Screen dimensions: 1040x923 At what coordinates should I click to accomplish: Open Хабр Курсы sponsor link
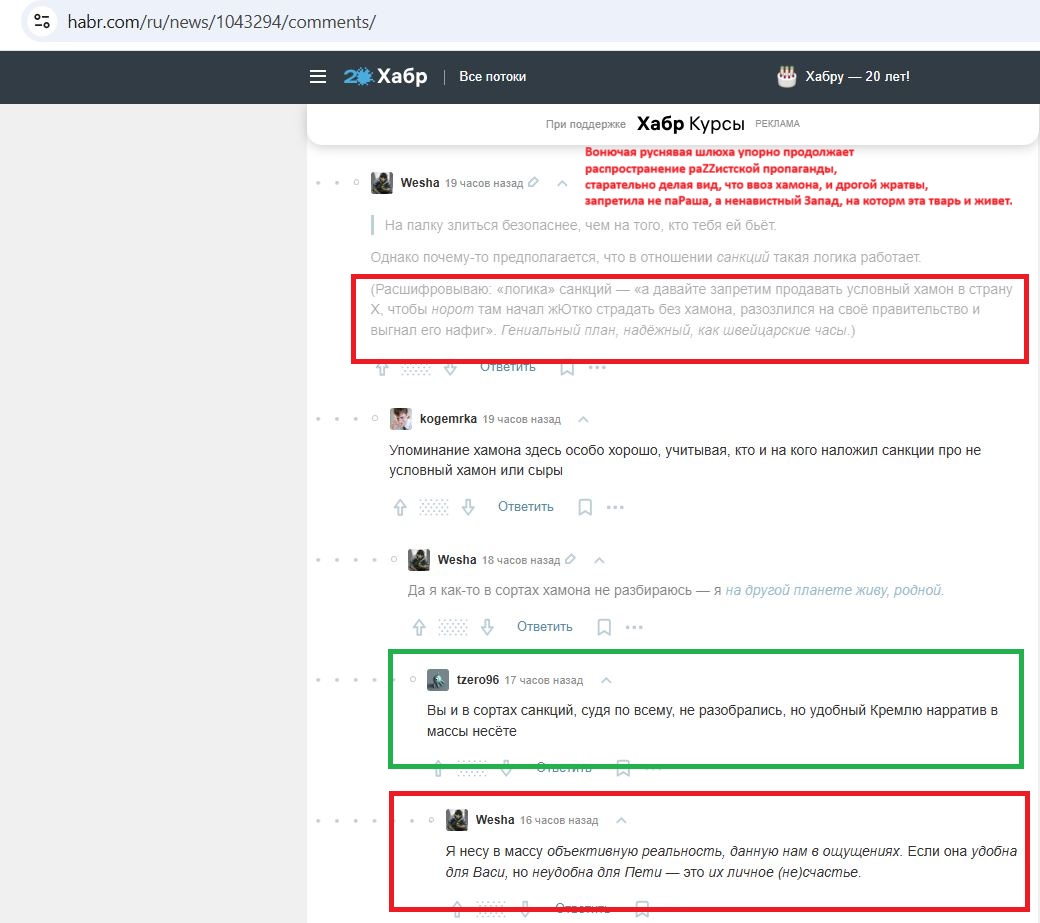coord(690,124)
